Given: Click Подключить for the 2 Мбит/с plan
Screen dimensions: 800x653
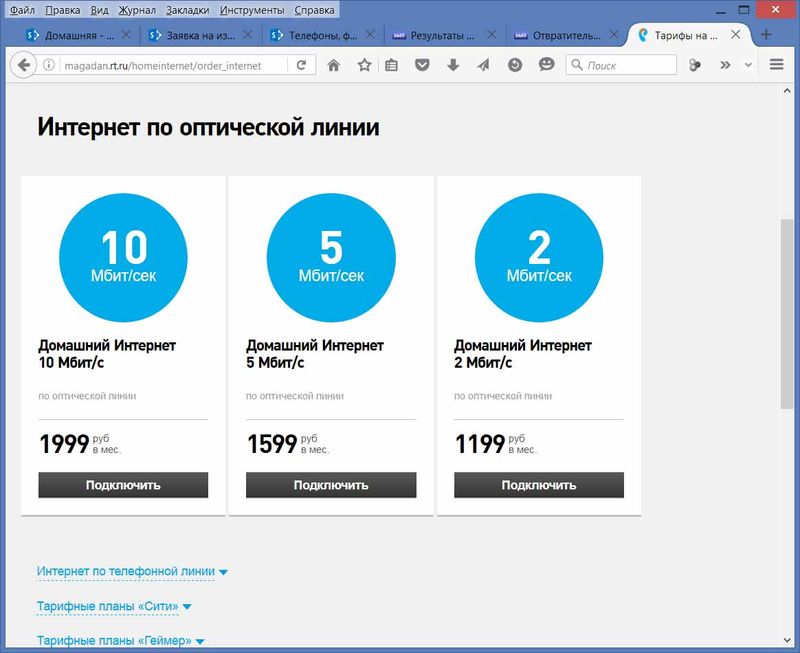Looking at the screenshot, I should (x=539, y=485).
